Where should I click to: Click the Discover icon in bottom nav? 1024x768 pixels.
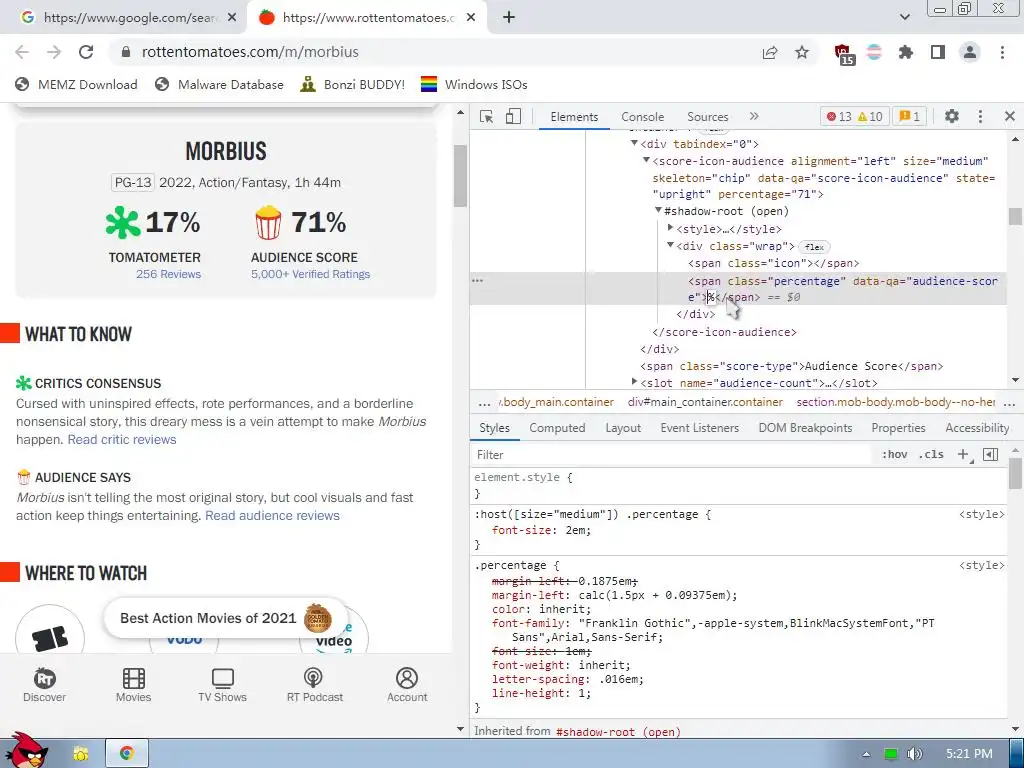(44, 684)
